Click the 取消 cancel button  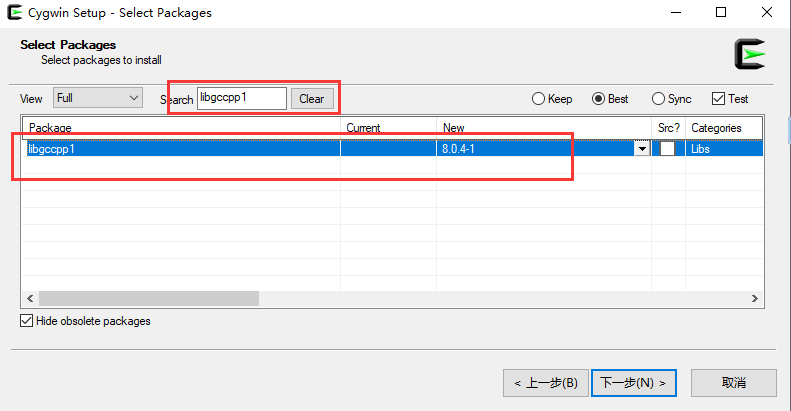[x=733, y=383]
